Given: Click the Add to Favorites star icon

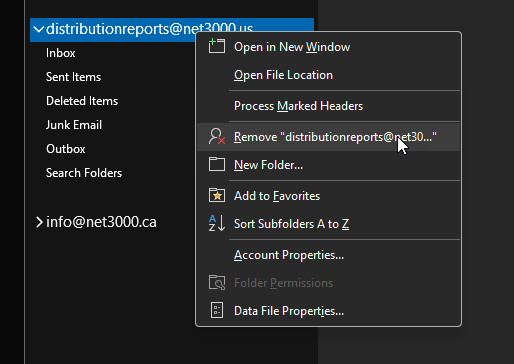Looking at the screenshot, I should click(x=217, y=195).
